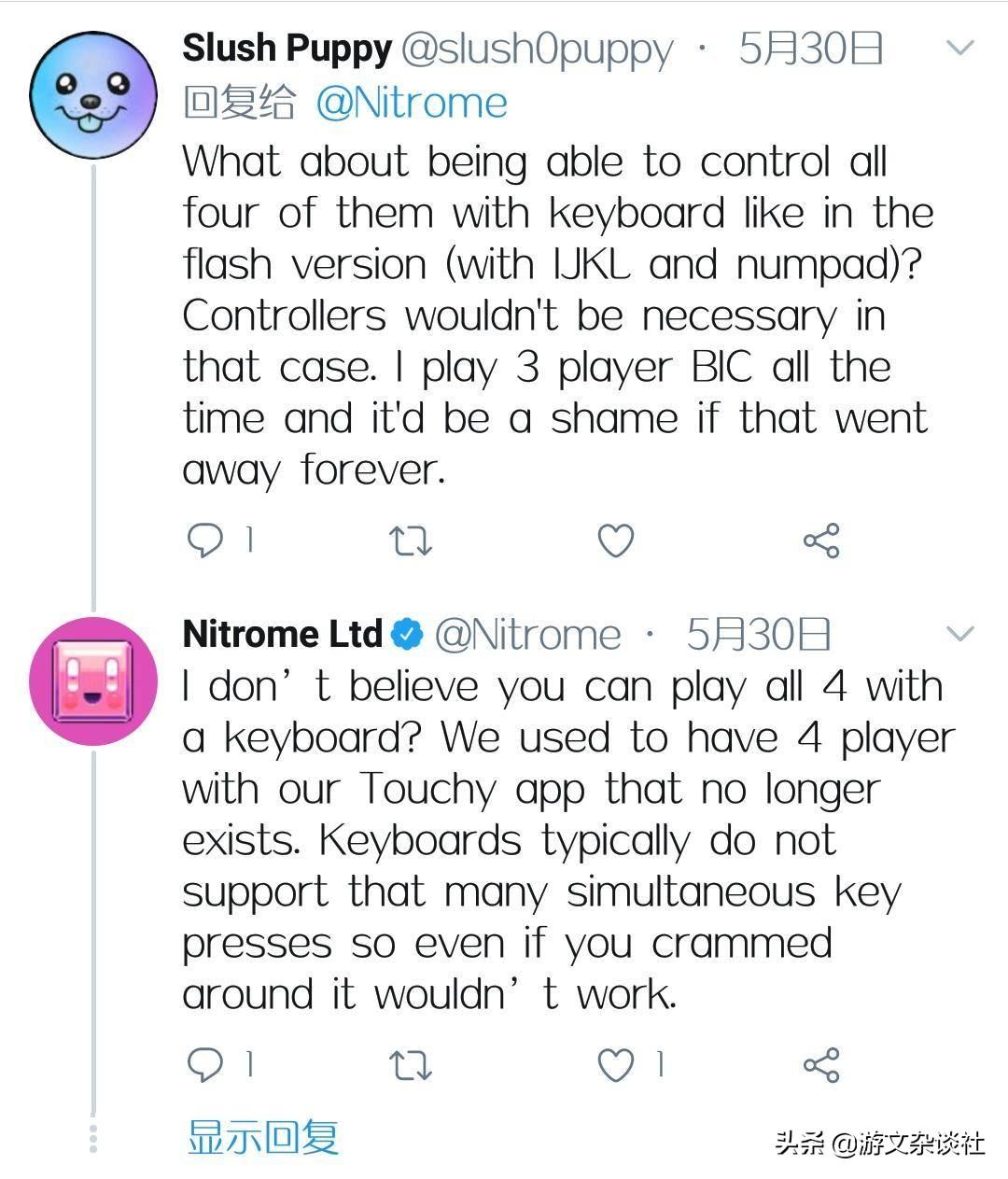Open the @slush0puppy handle

tap(537, 49)
